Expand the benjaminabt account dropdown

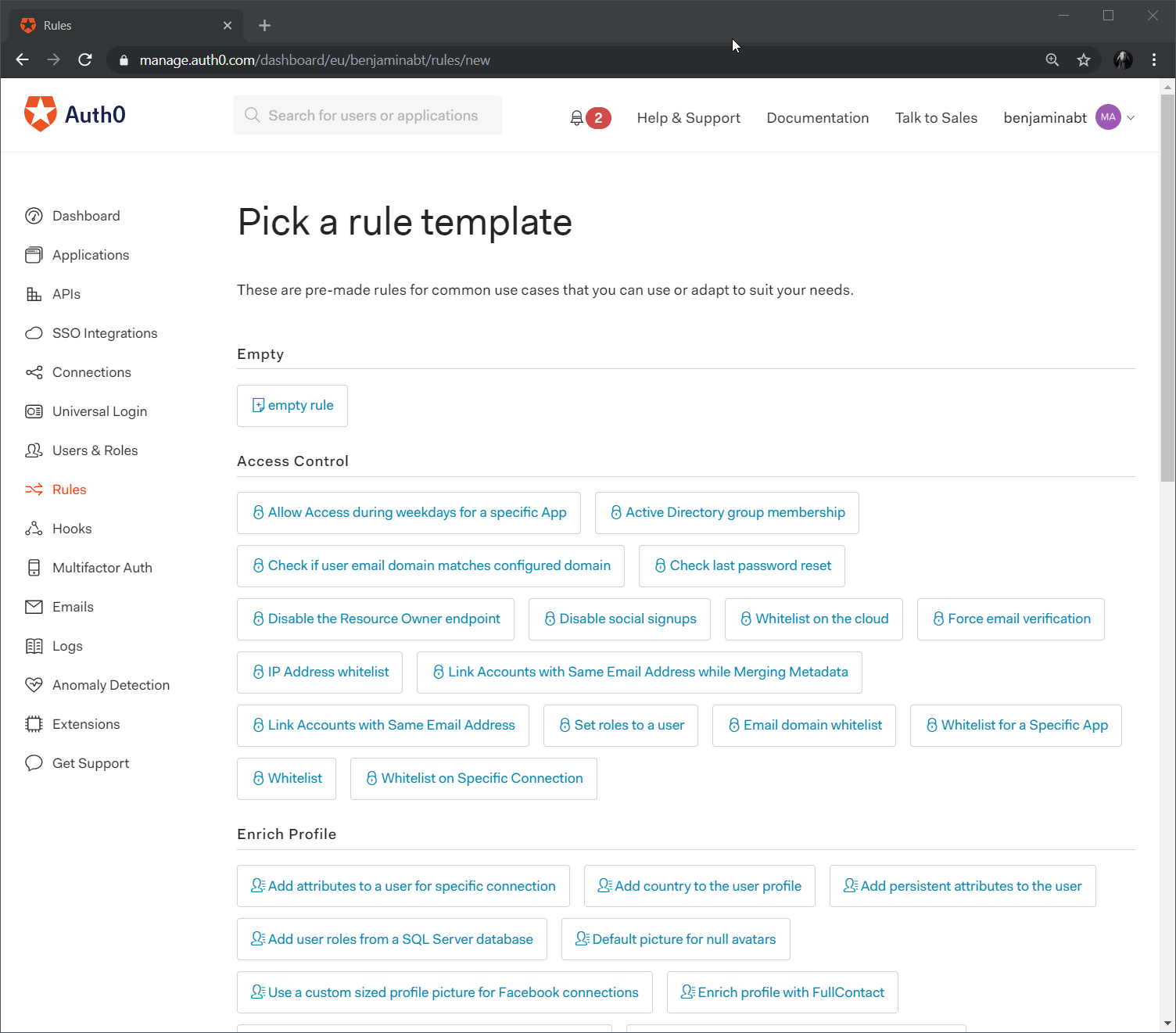[x=1129, y=117]
